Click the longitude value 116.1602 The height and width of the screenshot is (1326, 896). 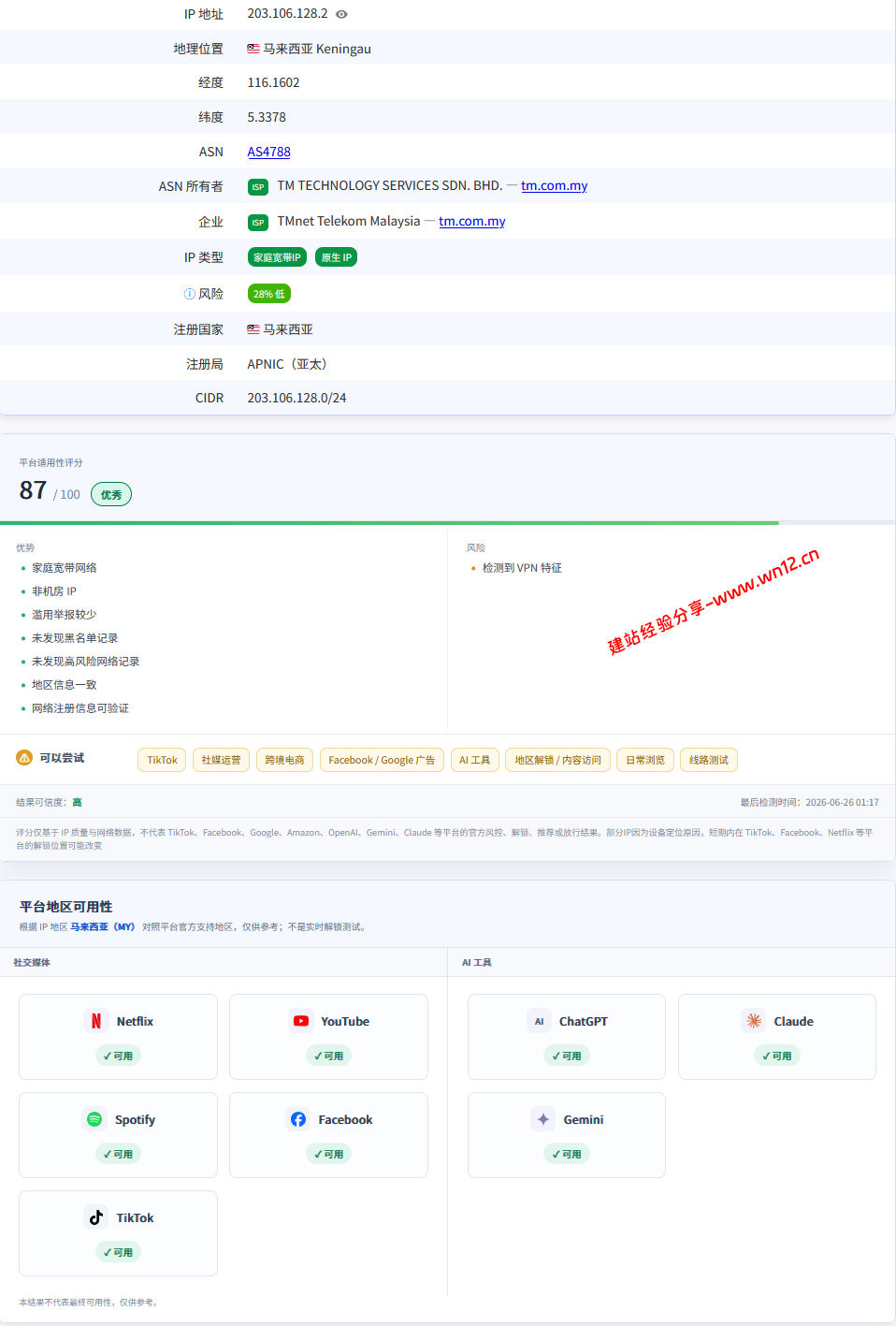[273, 82]
